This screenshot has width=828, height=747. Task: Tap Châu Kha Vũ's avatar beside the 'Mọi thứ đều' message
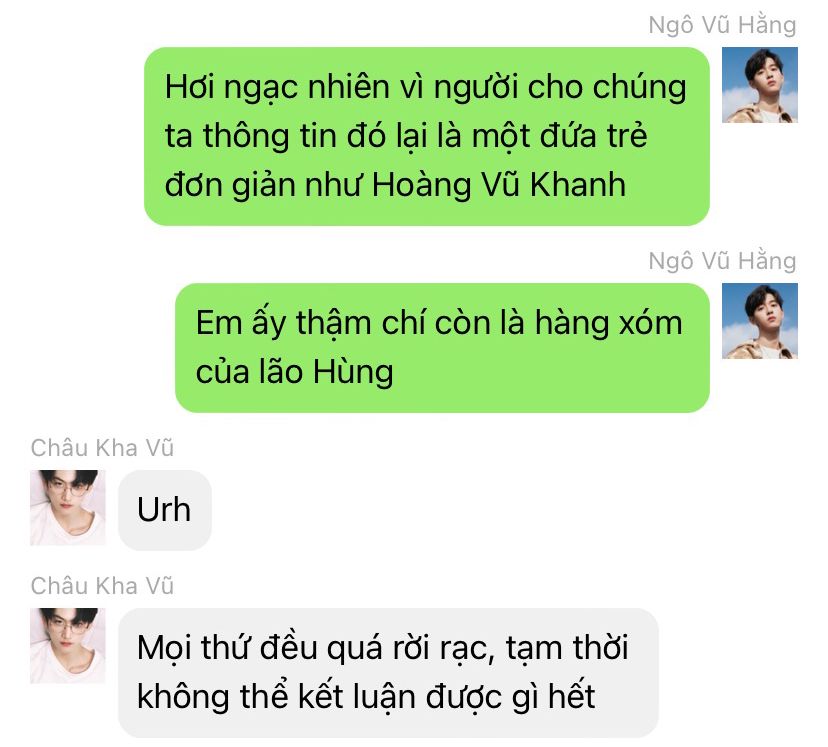[68, 646]
